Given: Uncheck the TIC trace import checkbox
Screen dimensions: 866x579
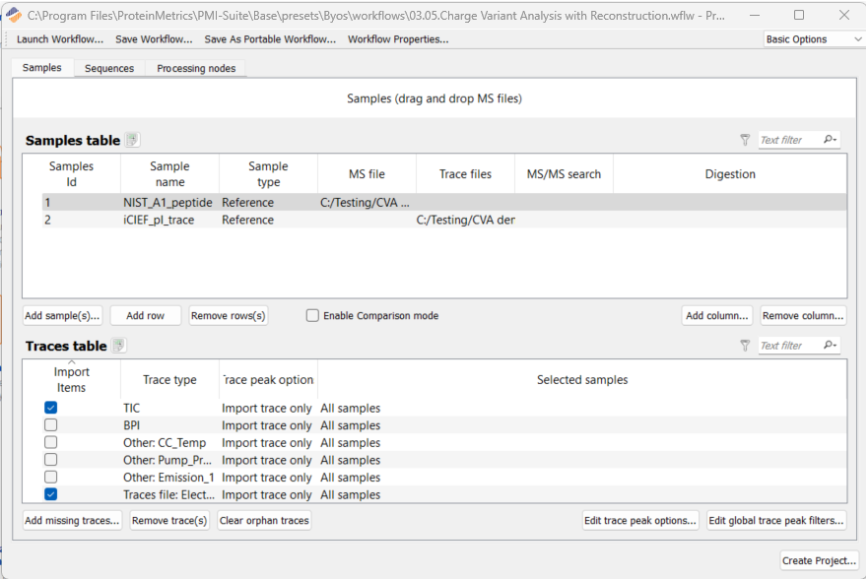Looking at the screenshot, I should (51, 408).
